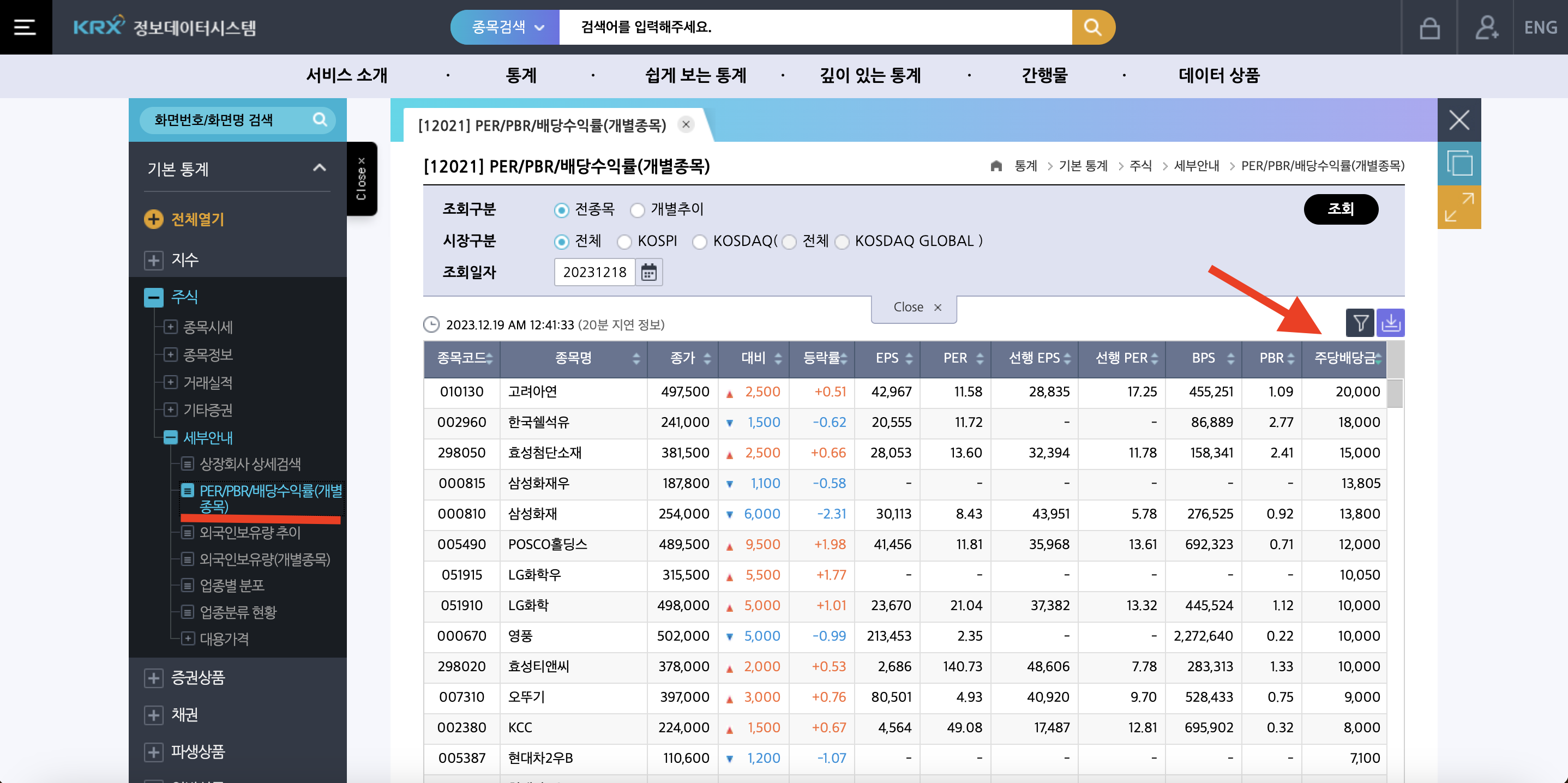Screen dimensions: 1568x783
Task: Expand the 증권상품 sidebar section
Action: (x=153, y=678)
